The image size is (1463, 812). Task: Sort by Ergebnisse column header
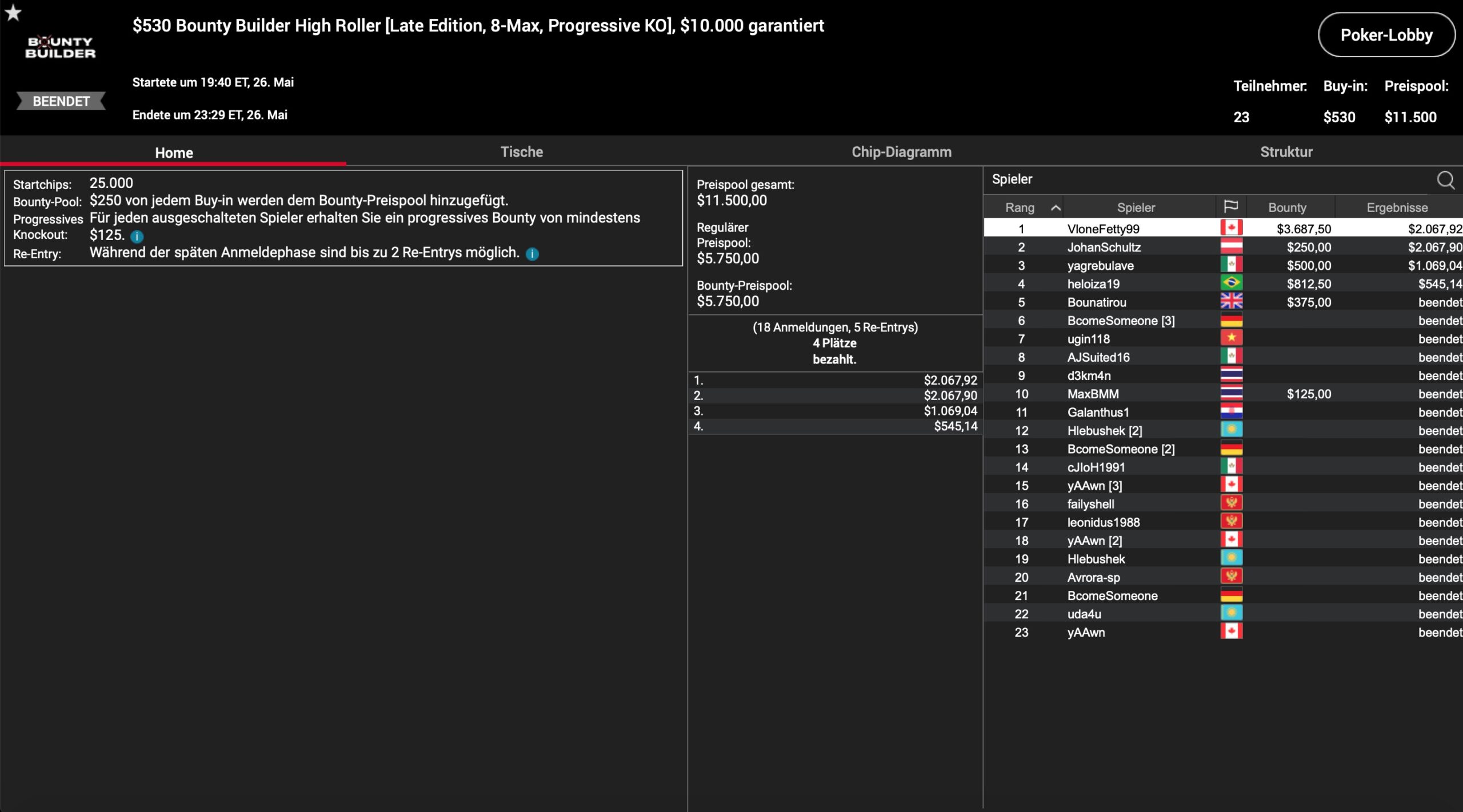point(1397,207)
